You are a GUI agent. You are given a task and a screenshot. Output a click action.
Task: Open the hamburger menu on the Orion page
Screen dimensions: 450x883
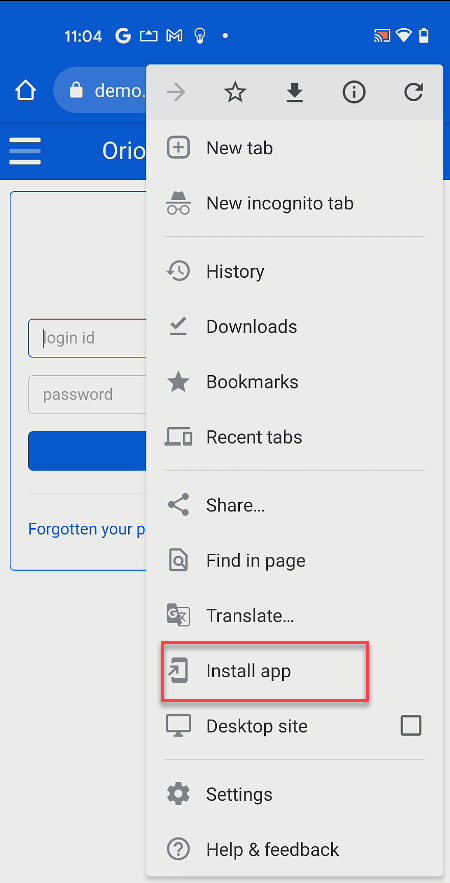pos(25,151)
